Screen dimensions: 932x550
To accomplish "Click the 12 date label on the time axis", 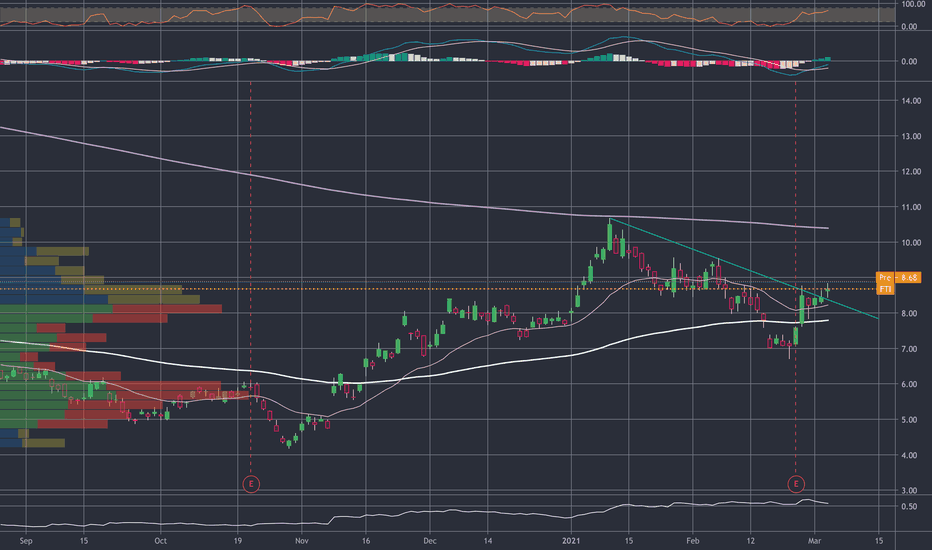I will (751, 541).
